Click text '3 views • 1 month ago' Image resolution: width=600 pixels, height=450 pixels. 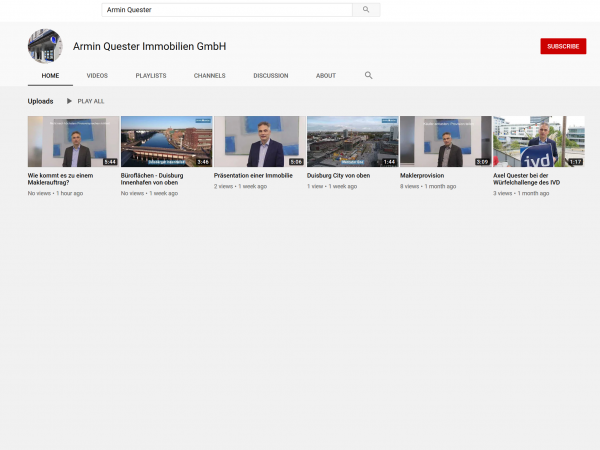tap(521, 193)
